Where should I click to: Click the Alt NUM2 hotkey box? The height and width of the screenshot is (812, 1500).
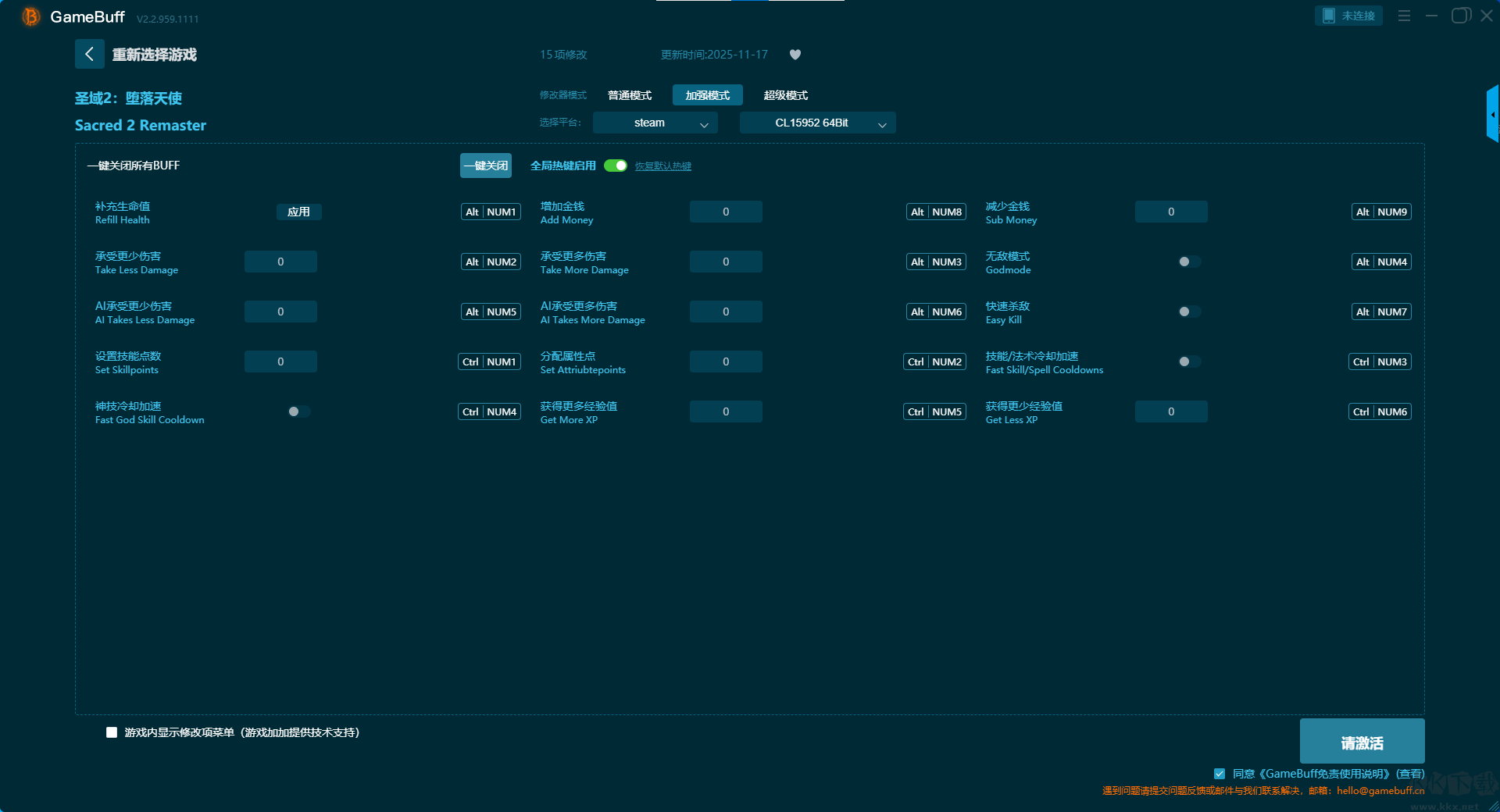pyautogui.click(x=491, y=262)
